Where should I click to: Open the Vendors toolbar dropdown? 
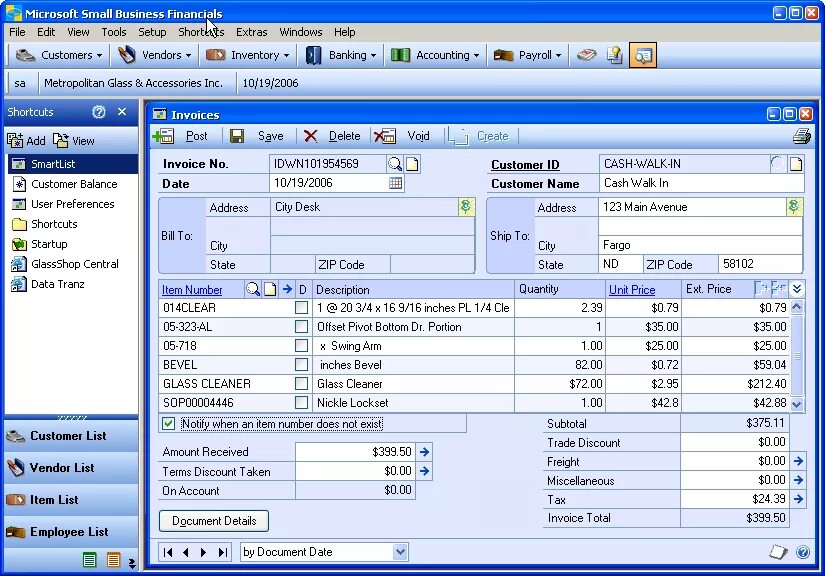154,55
